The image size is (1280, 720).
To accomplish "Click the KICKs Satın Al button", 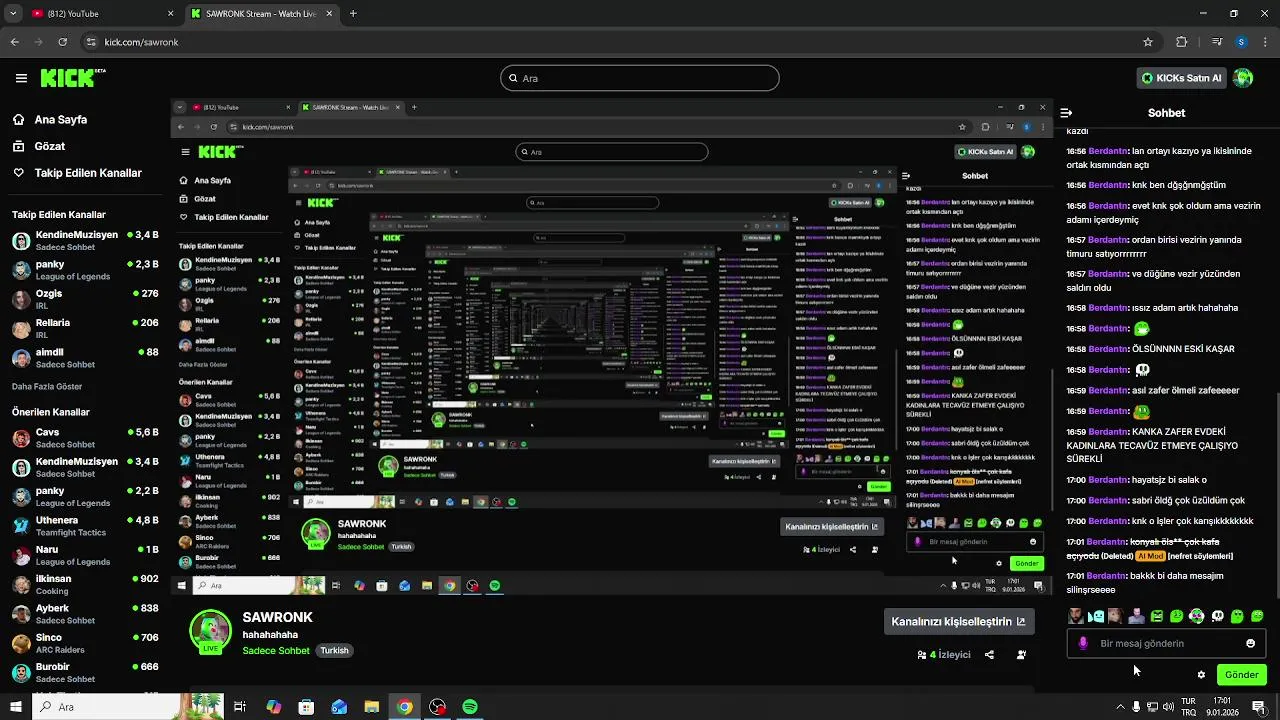I will [x=1183, y=78].
